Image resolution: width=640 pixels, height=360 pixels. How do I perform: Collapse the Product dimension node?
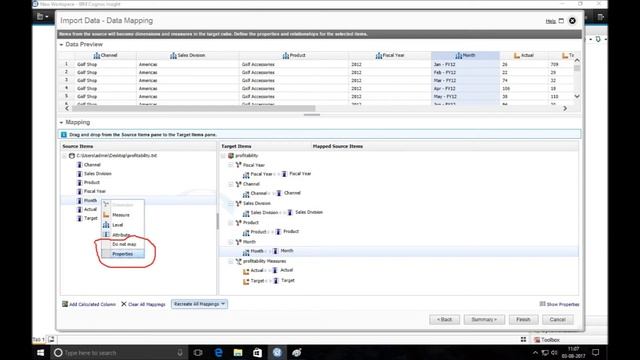pyautogui.click(x=231, y=222)
